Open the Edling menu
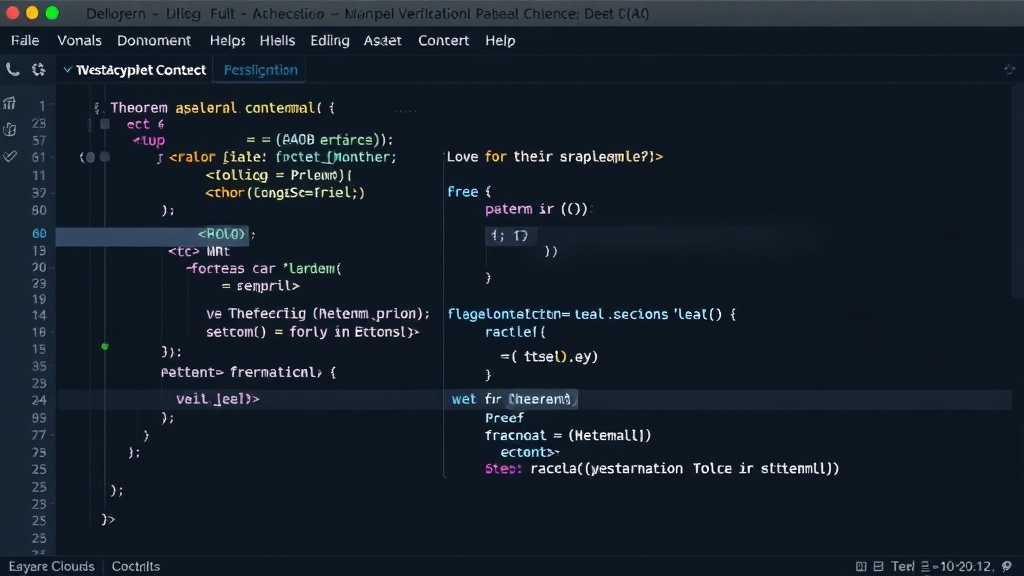Image resolution: width=1024 pixels, height=576 pixels. 330,40
